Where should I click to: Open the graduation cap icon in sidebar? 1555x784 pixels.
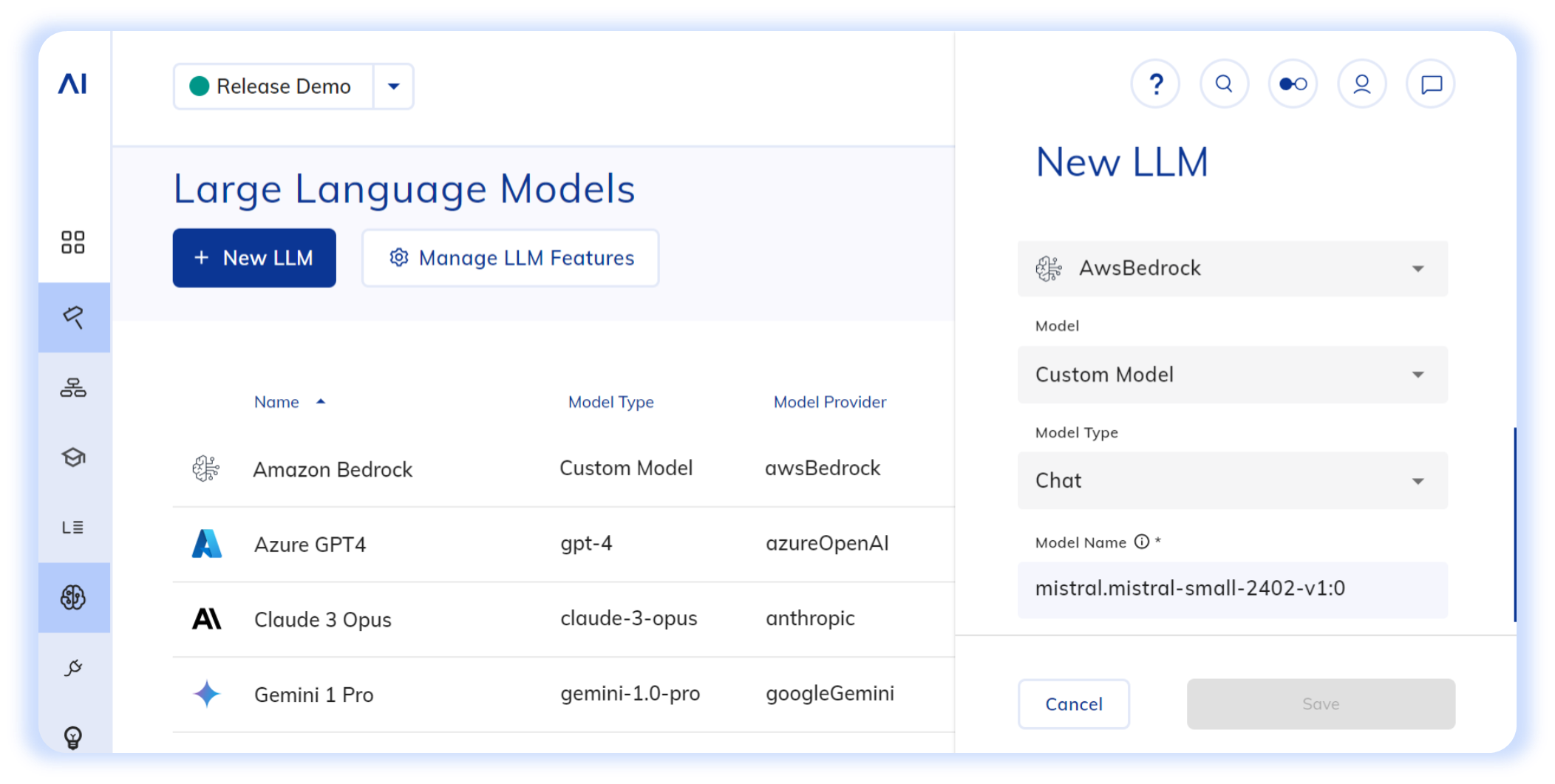pyautogui.click(x=73, y=457)
